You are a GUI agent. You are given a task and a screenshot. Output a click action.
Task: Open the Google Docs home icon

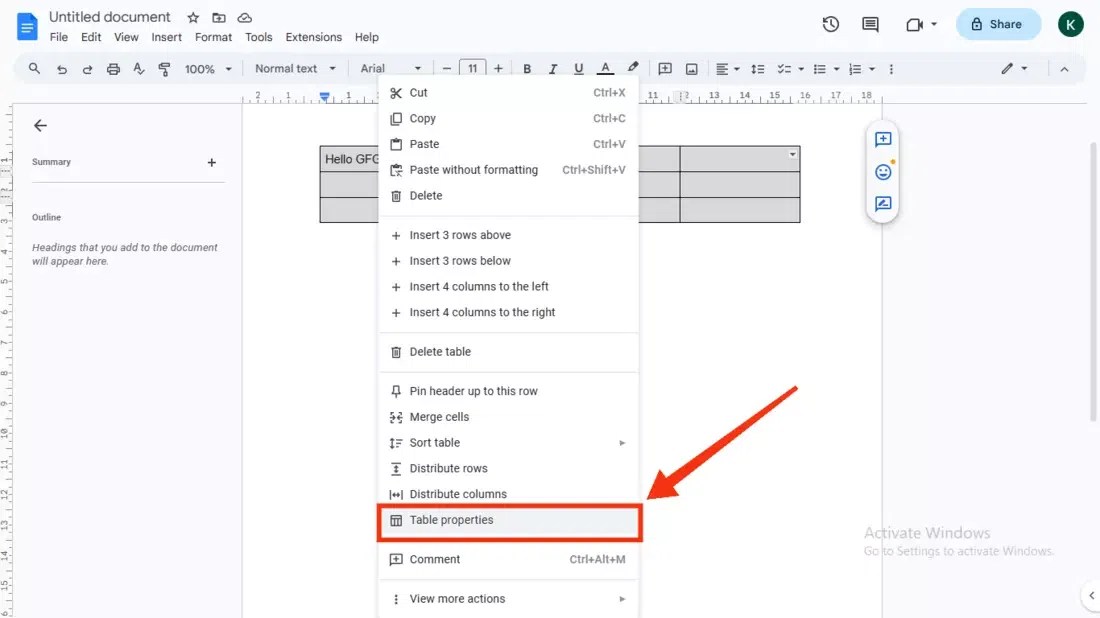26,26
